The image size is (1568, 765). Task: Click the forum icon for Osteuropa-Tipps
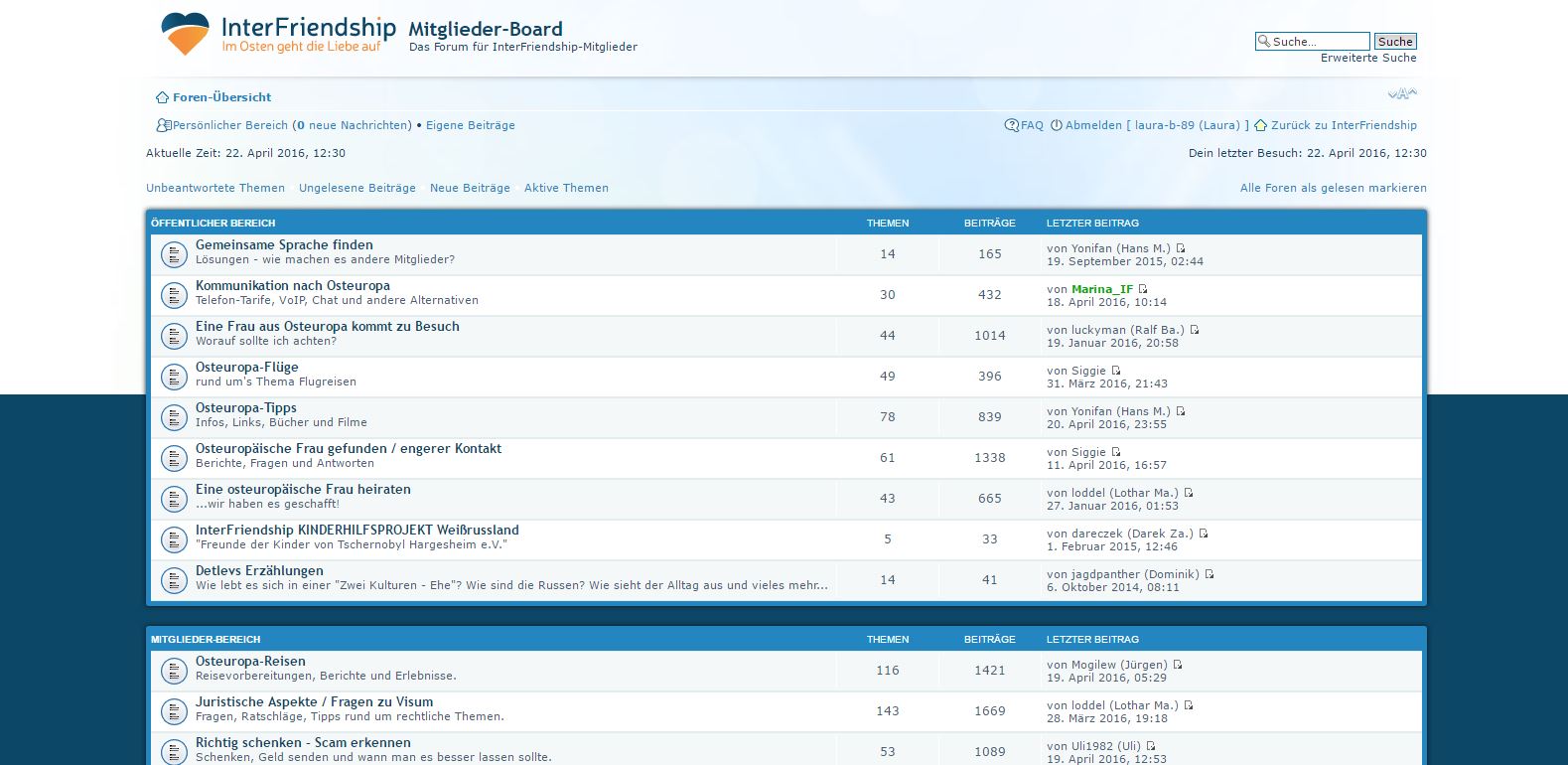pos(174,417)
